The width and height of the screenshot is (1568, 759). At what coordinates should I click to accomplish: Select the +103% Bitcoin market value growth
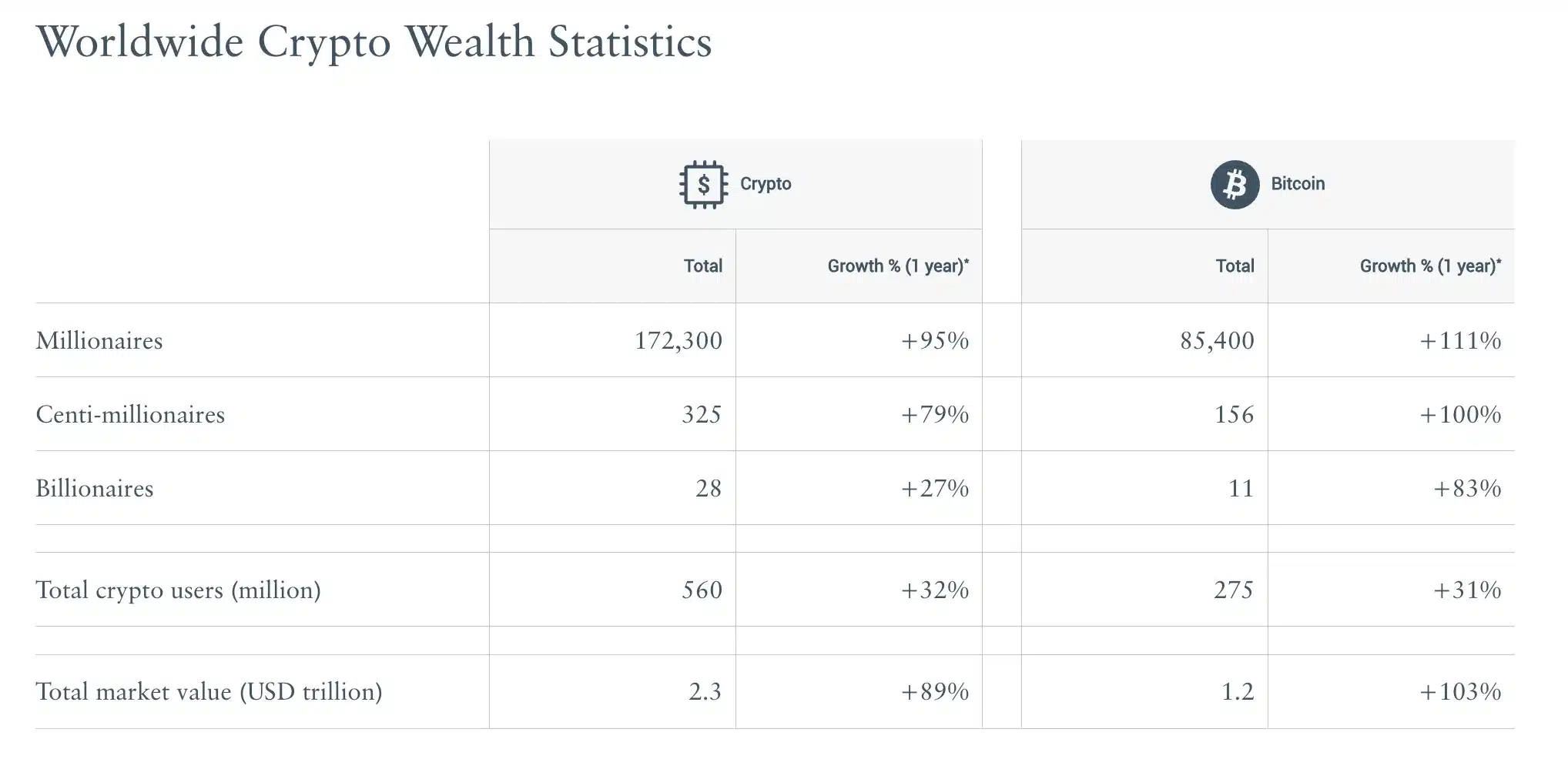point(1460,692)
